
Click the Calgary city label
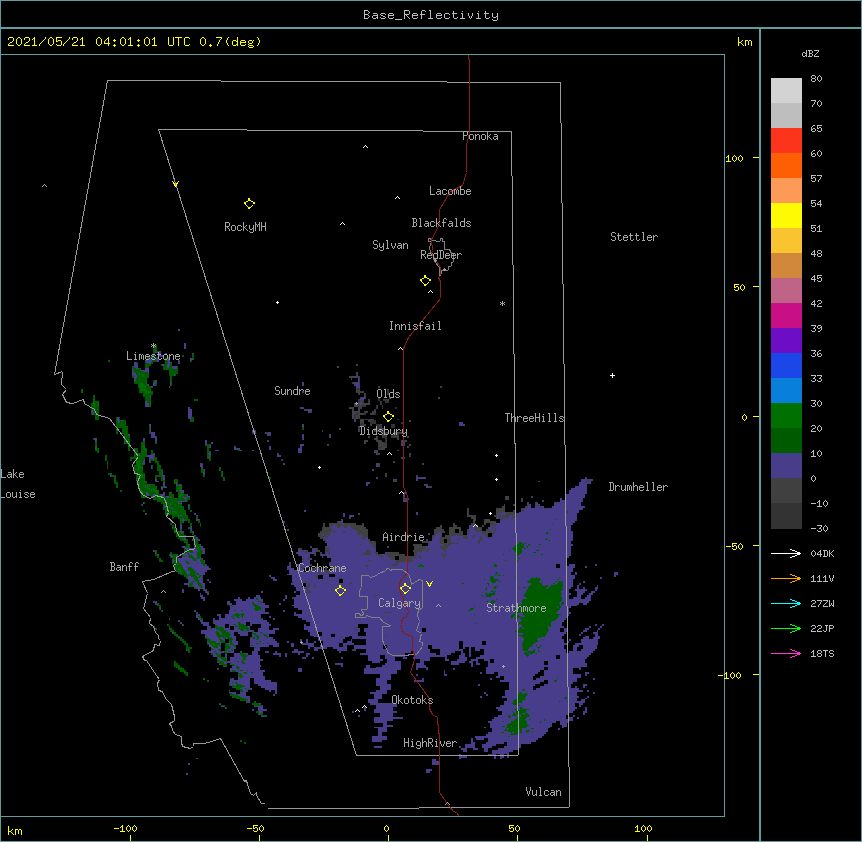(x=399, y=603)
